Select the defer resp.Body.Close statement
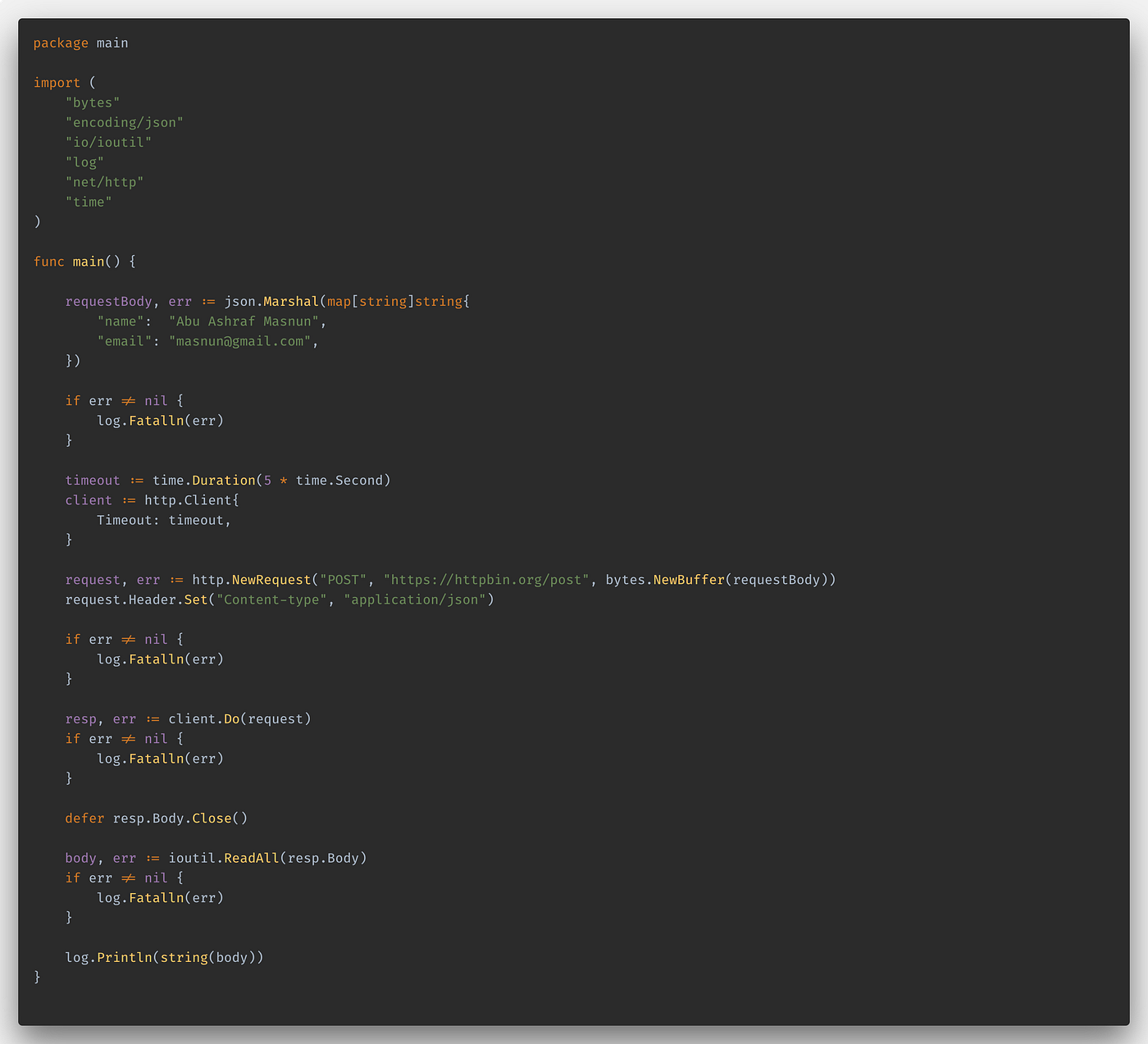The width and height of the screenshot is (1148, 1044). click(156, 818)
